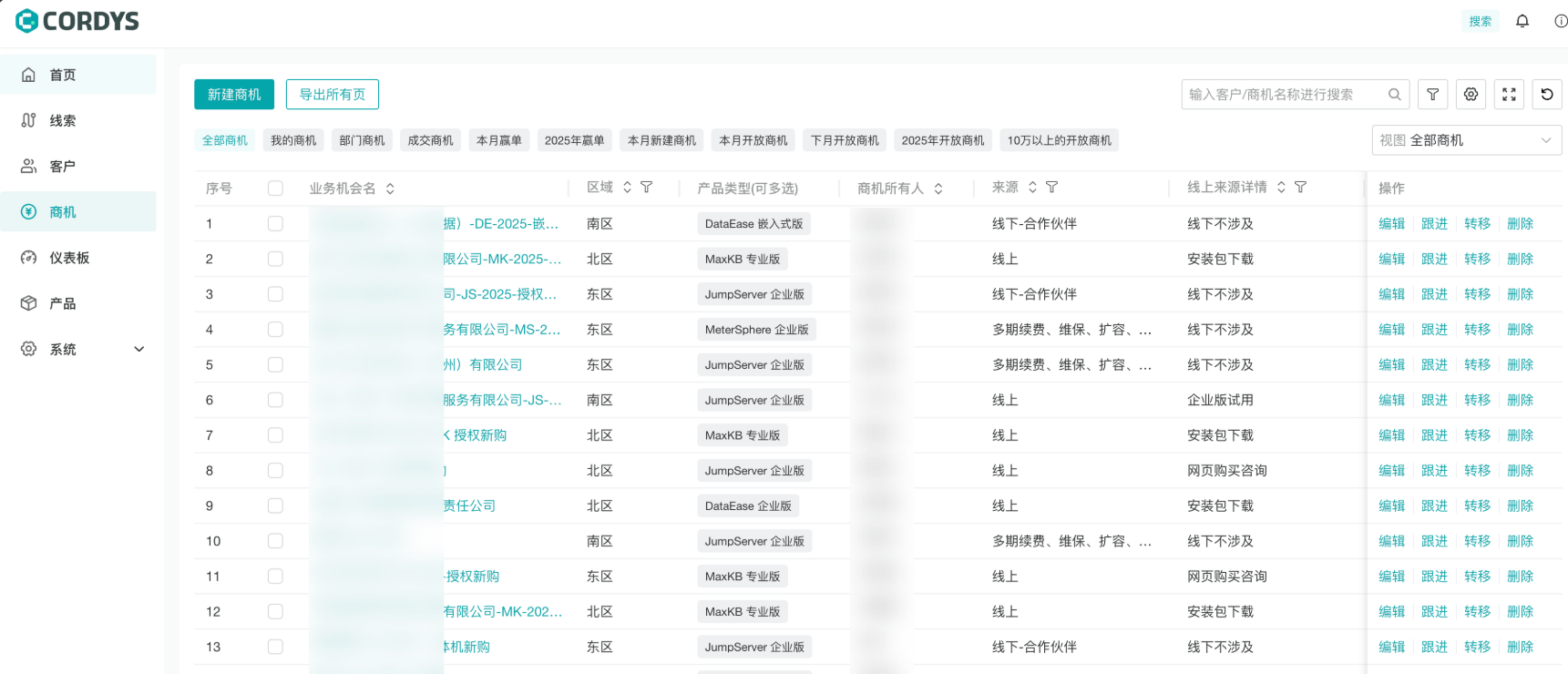Expand the 系统 menu chevron
Screen dimensions: 1568x674
tap(139, 349)
